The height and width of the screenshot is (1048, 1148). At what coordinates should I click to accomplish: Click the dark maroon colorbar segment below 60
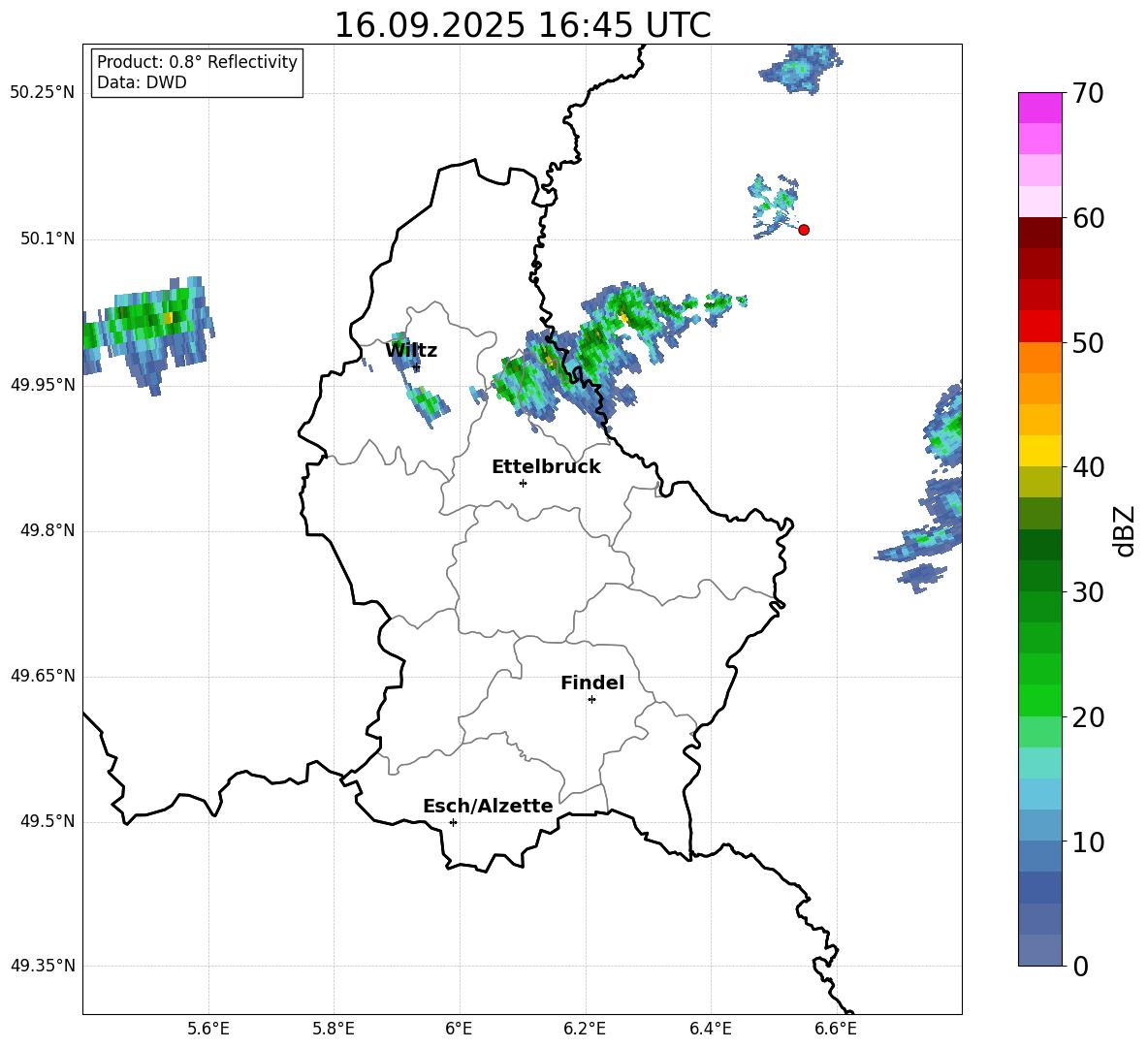(x=1040, y=234)
